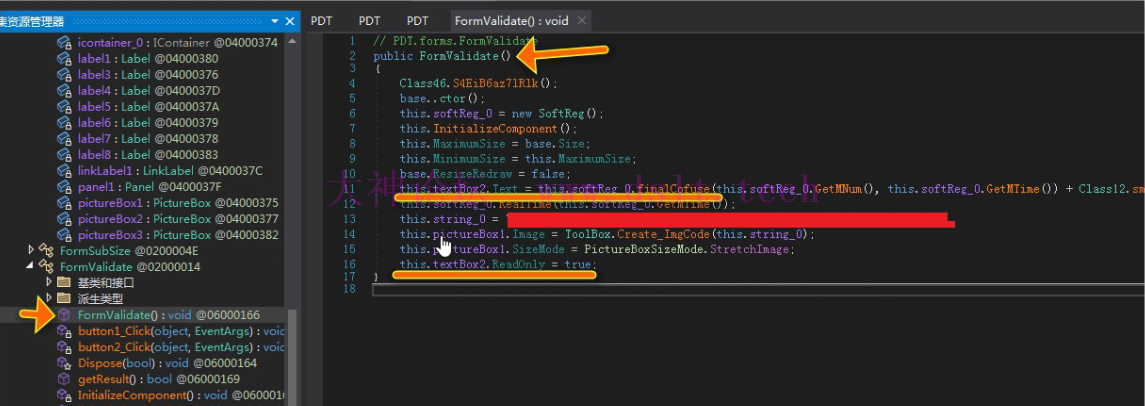This screenshot has height=406, width=1145.
Task: Open the assembly explorer panel dropdown arrow
Action: tap(275, 21)
